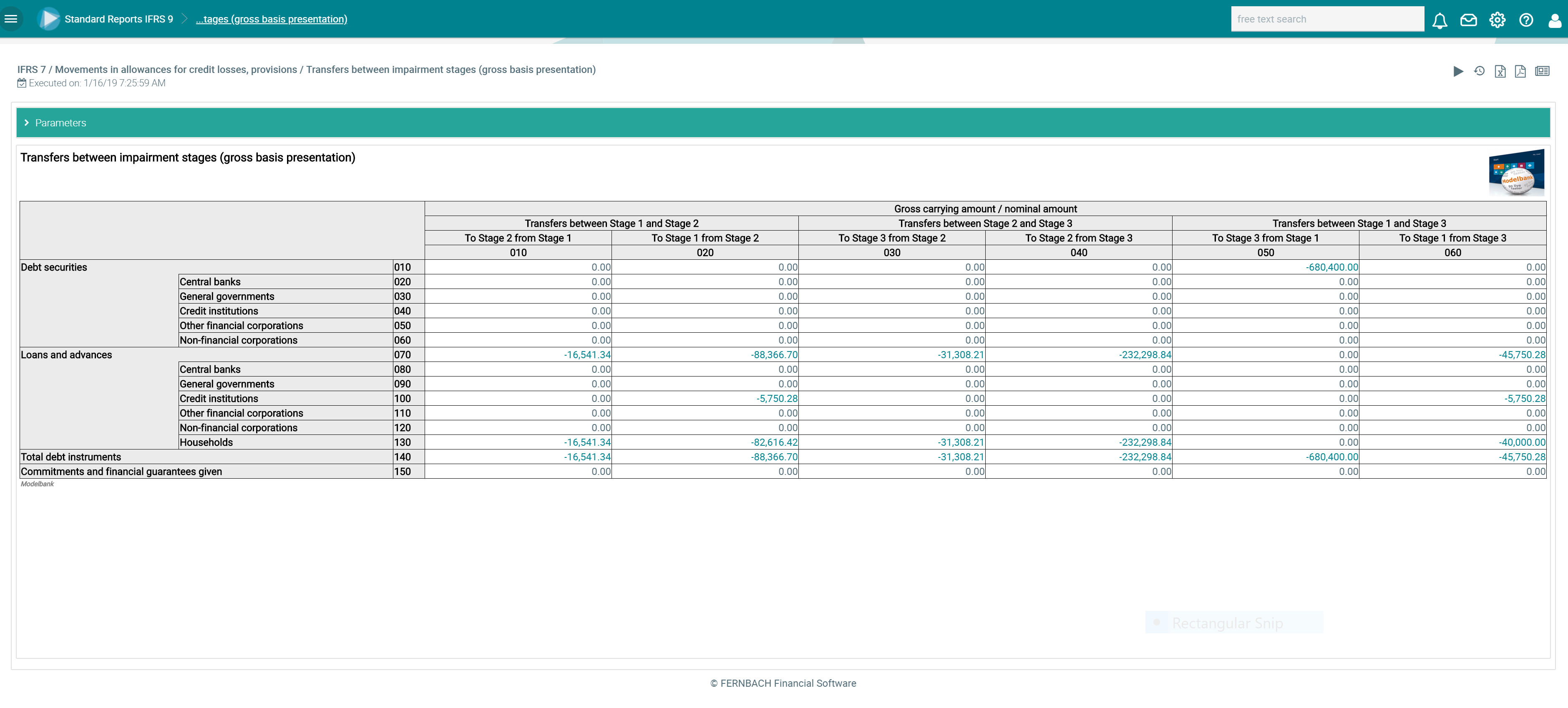Open the newspaper layout view icon
Image resolution: width=1568 pixels, height=708 pixels.
[x=1542, y=71]
